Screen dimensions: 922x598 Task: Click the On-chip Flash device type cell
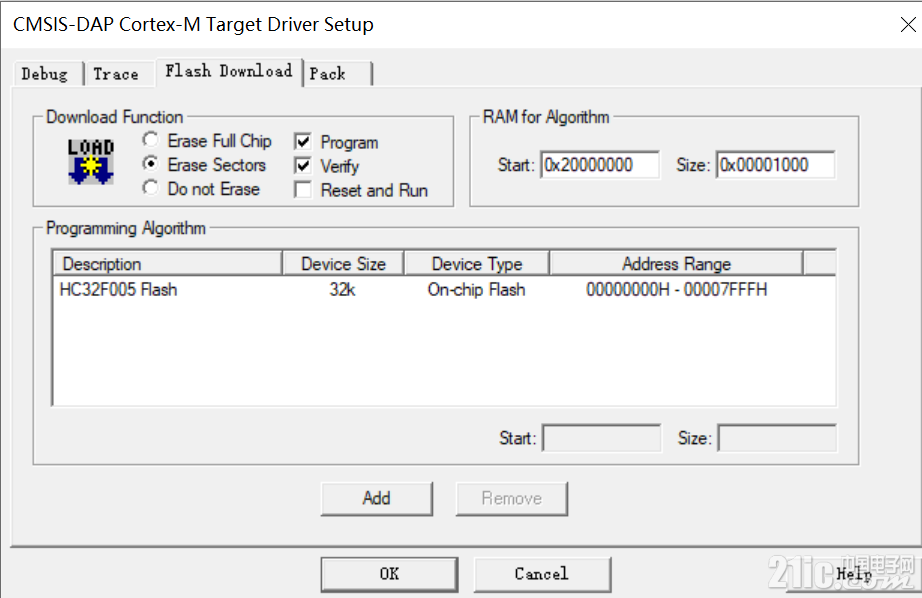pos(476,290)
